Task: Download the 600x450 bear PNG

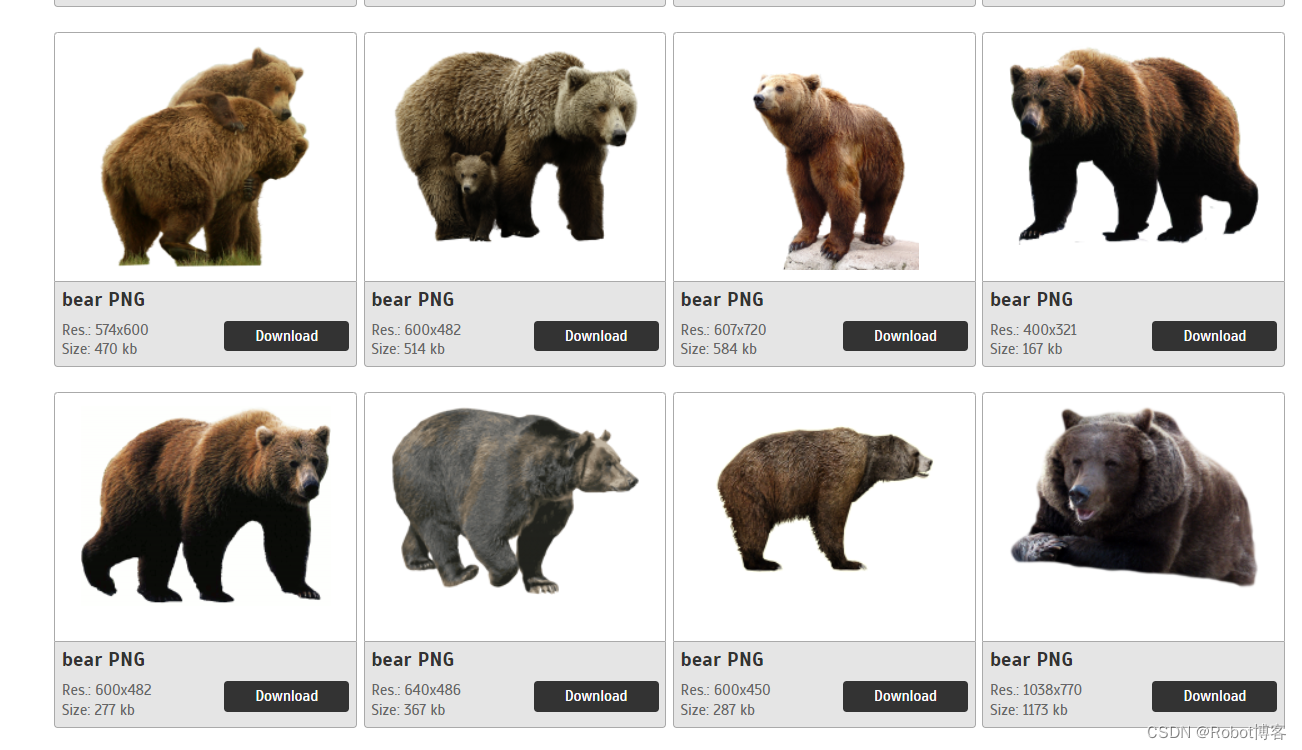Action: click(905, 696)
